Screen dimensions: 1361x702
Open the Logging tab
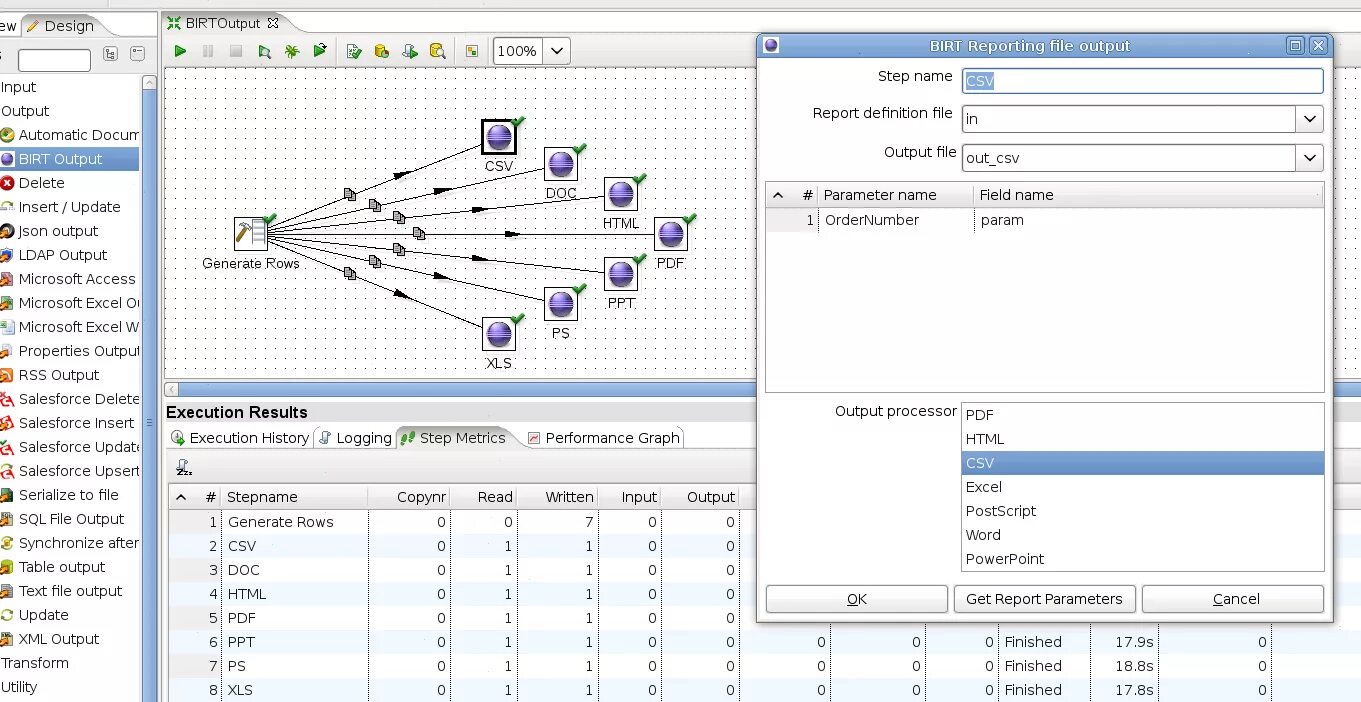(355, 438)
